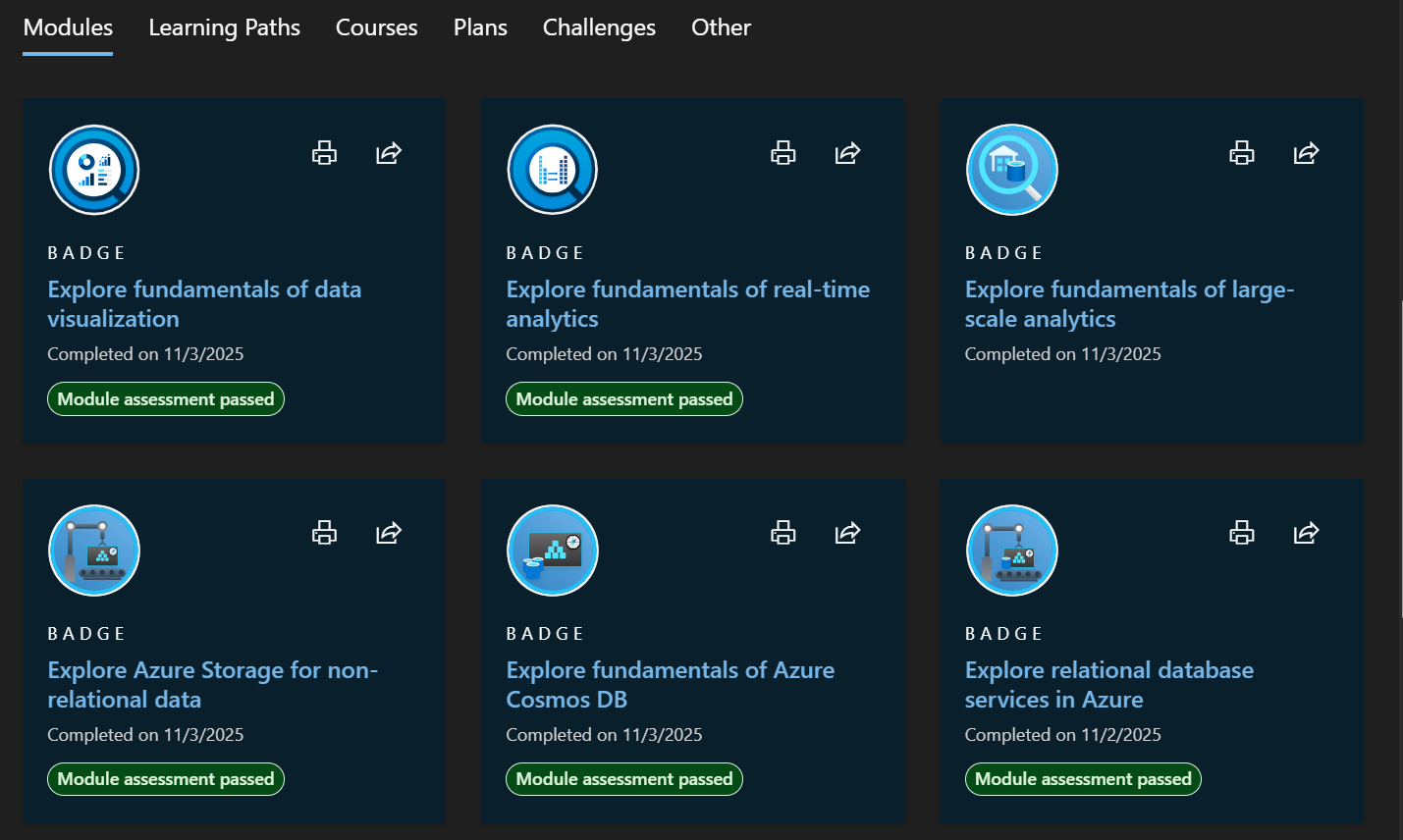This screenshot has width=1403, height=840.
Task: Select the Other tab
Action: tap(721, 27)
